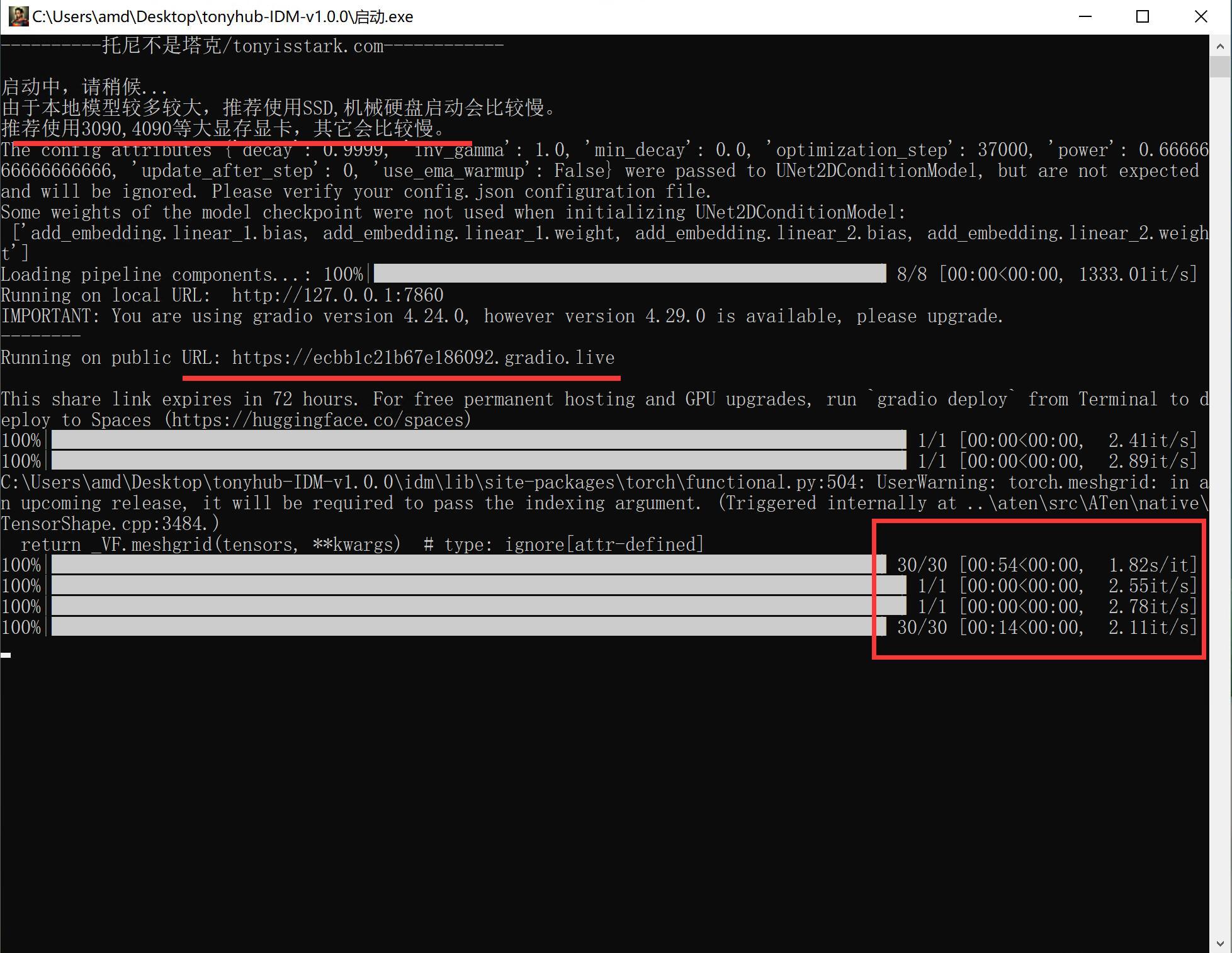Image resolution: width=1232 pixels, height=953 pixels.
Task: Click the local URL http://127.0.0.1:7860
Action: (337, 295)
